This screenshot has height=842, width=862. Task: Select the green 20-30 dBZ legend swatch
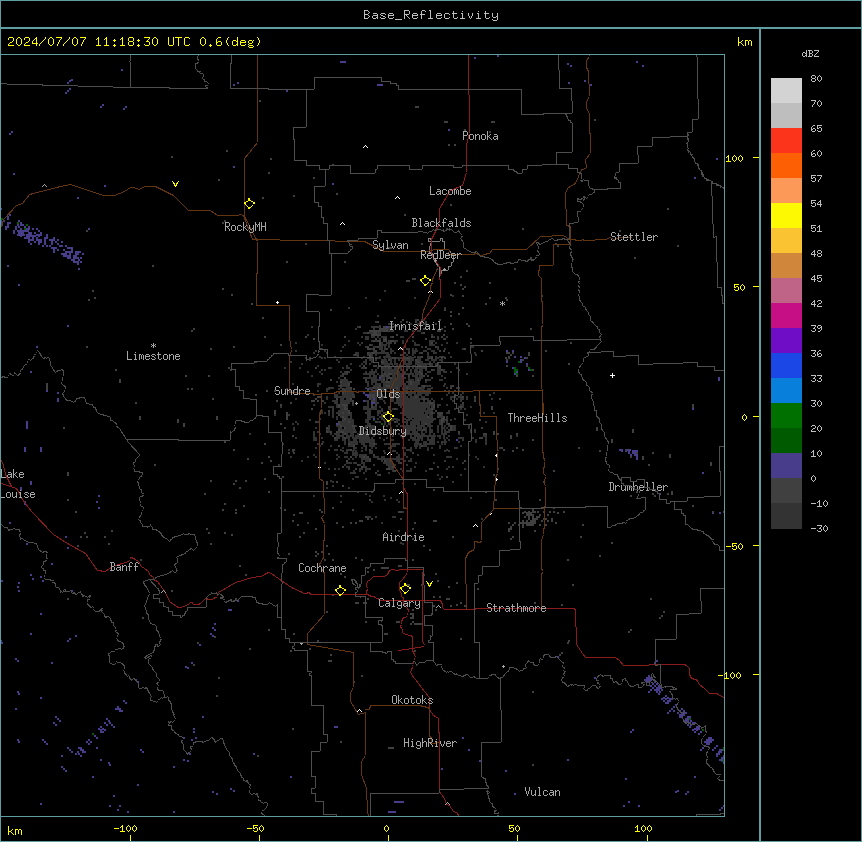click(x=786, y=416)
